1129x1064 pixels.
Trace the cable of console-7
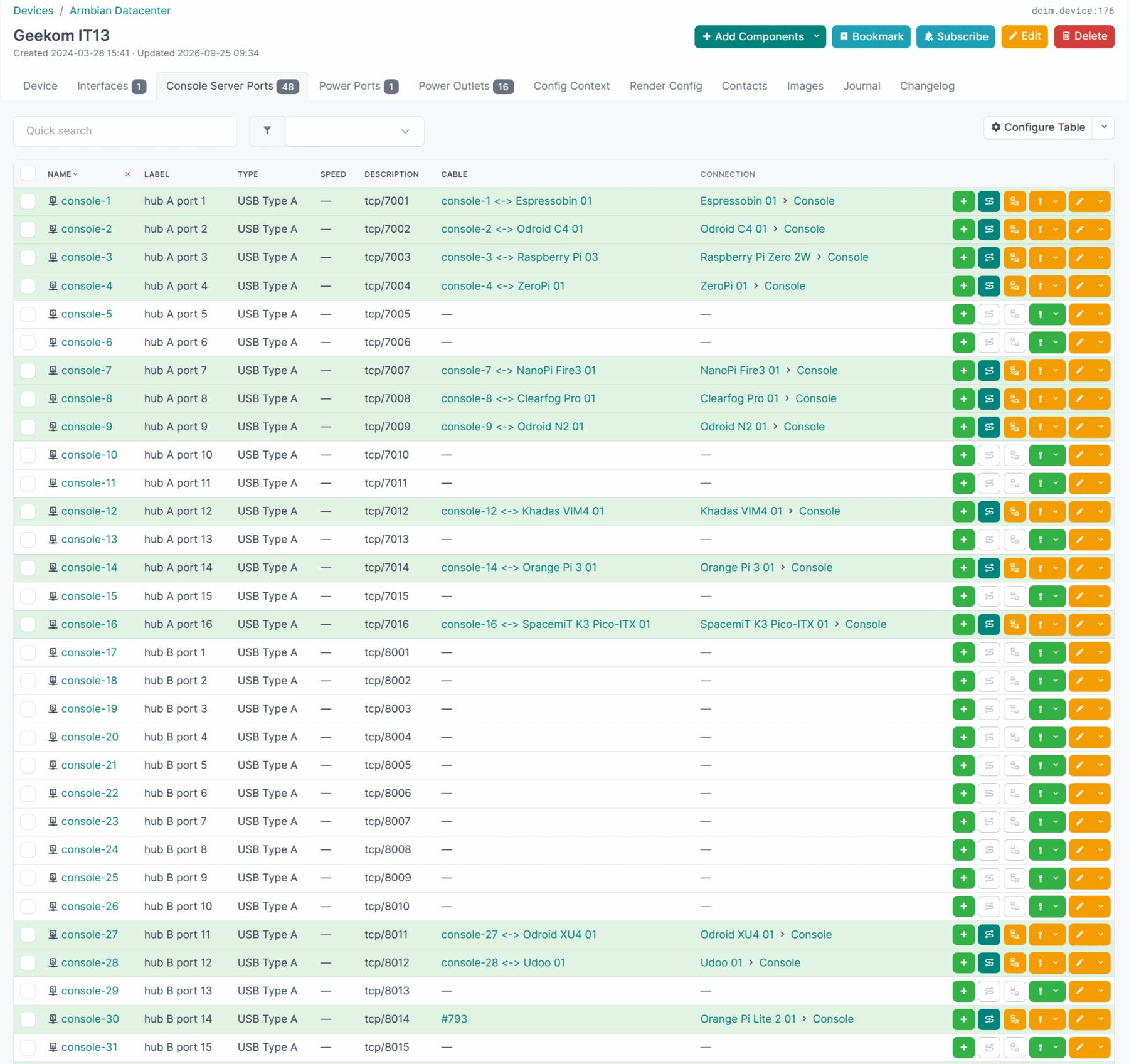989,371
